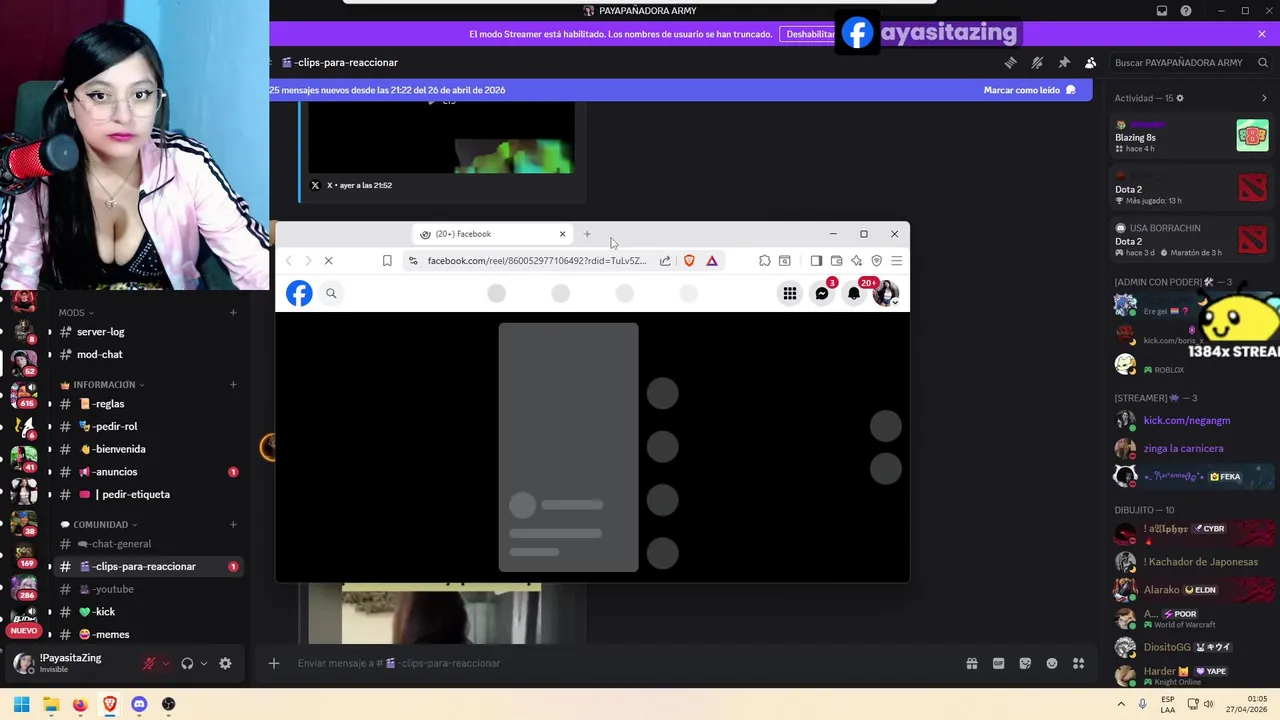Open pedir-etiqueta channel

148,495
